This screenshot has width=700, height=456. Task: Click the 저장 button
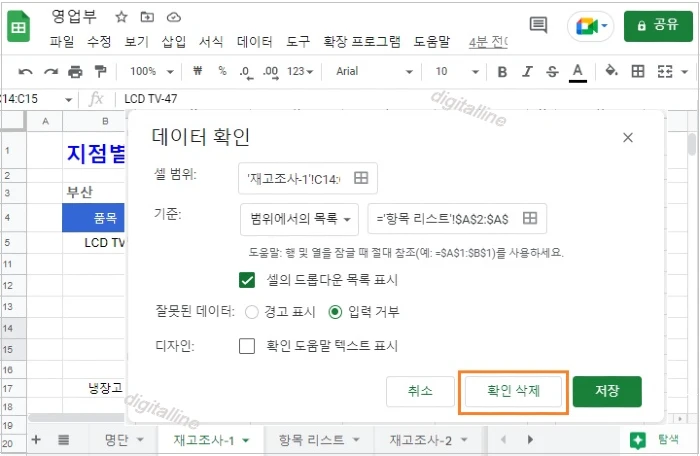(607, 391)
